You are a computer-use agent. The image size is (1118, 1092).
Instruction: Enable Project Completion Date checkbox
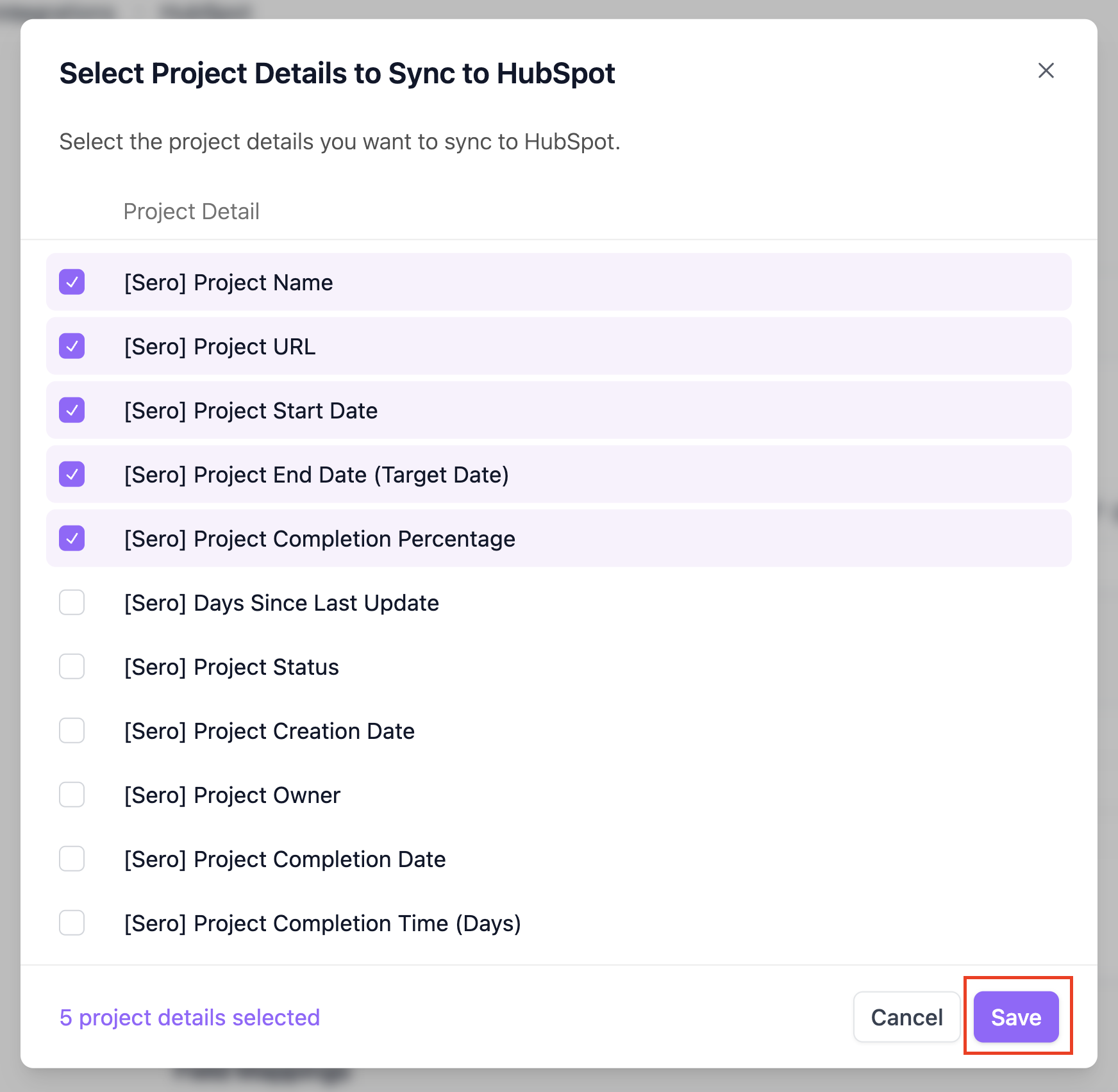coord(72,859)
